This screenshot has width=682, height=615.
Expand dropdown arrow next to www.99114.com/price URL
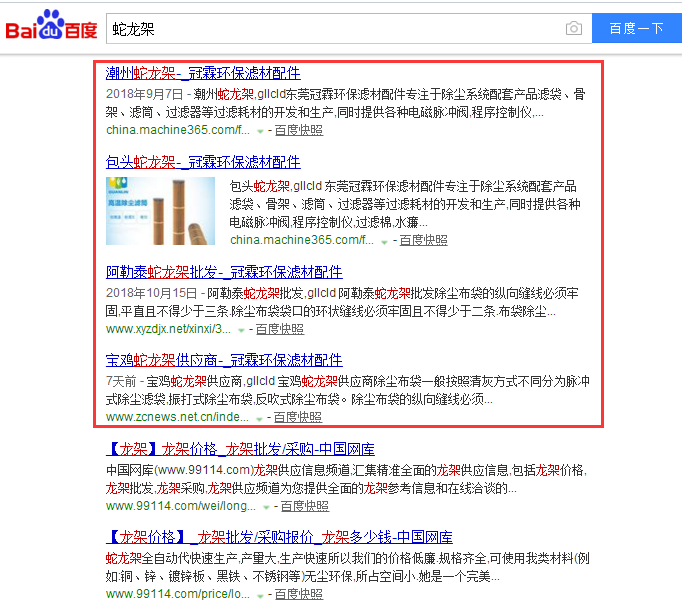coord(260,595)
